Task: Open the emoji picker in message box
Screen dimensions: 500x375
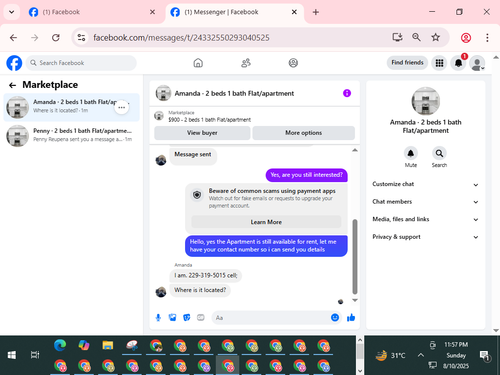Action: 335,318
